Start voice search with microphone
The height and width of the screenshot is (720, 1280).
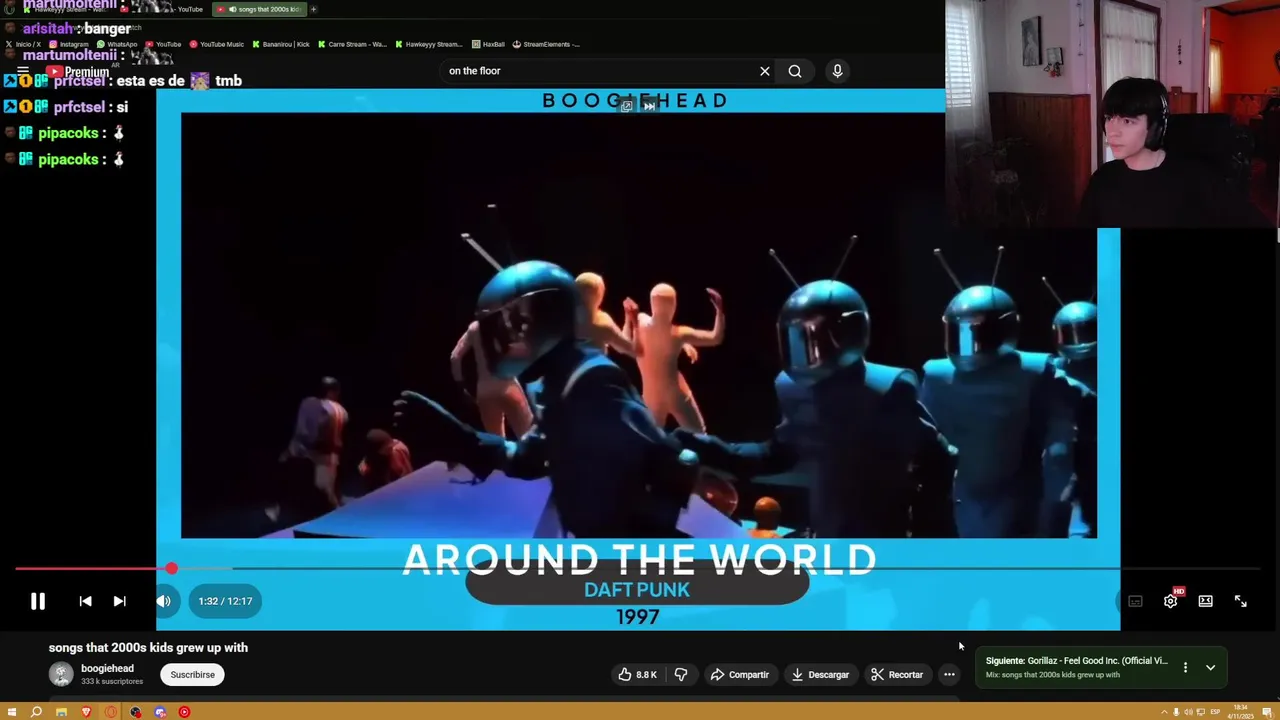[x=837, y=71]
